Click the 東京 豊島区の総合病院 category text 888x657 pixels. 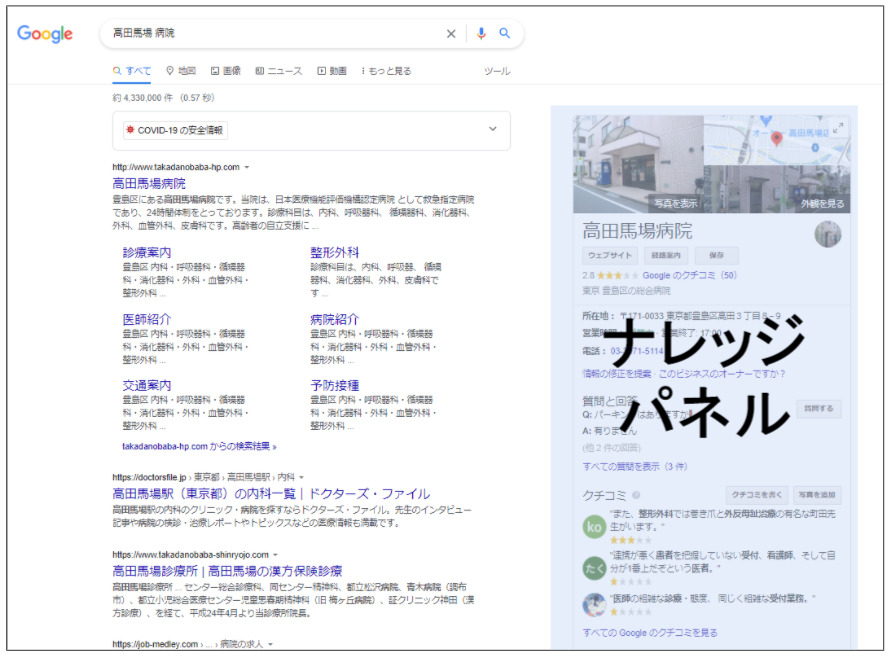click(x=626, y=291)
